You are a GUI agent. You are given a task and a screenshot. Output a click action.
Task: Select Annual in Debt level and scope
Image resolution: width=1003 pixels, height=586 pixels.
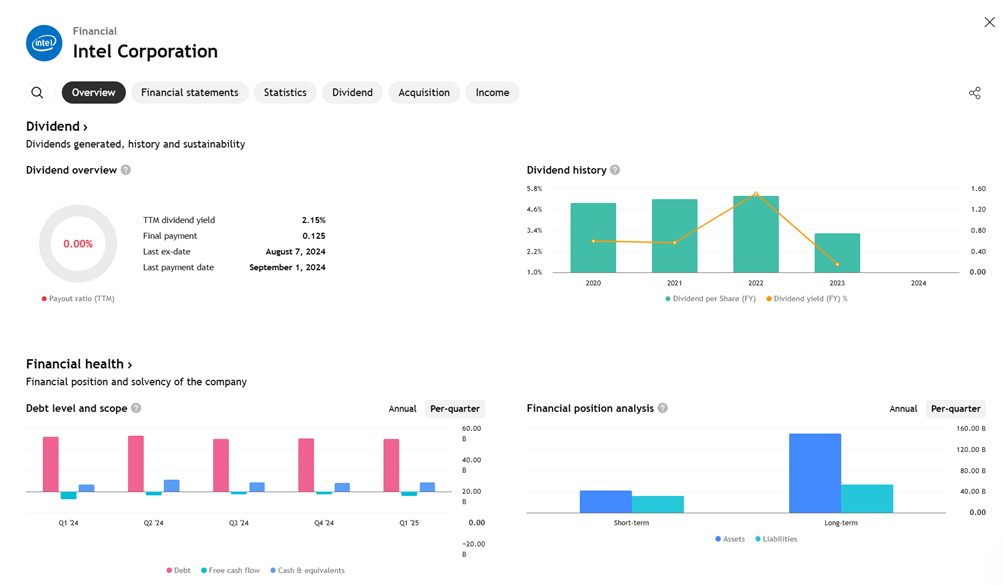click(x=402, y=409)
